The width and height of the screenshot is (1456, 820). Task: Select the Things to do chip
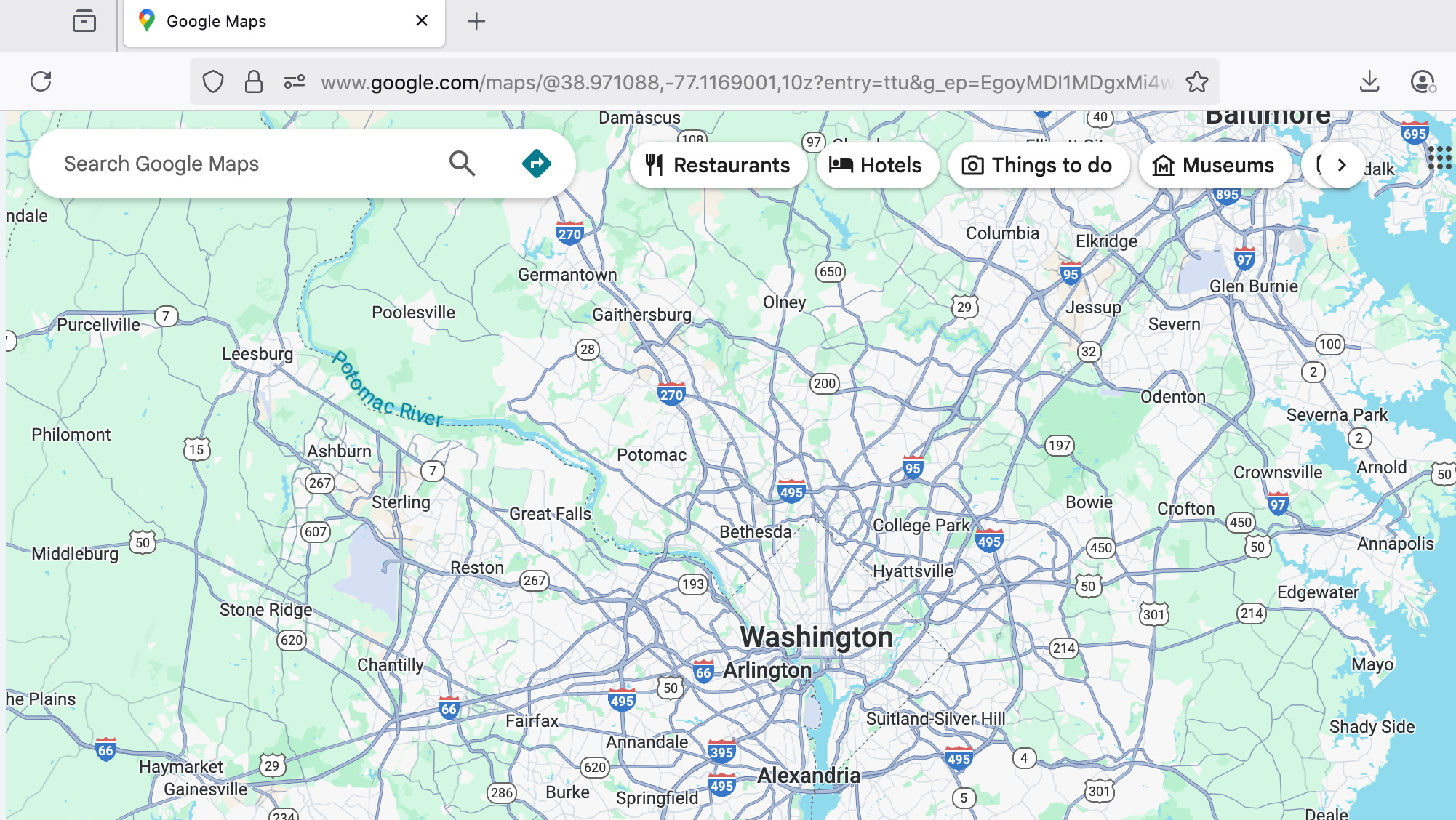pyautogui.click(x=1038, y=165)
